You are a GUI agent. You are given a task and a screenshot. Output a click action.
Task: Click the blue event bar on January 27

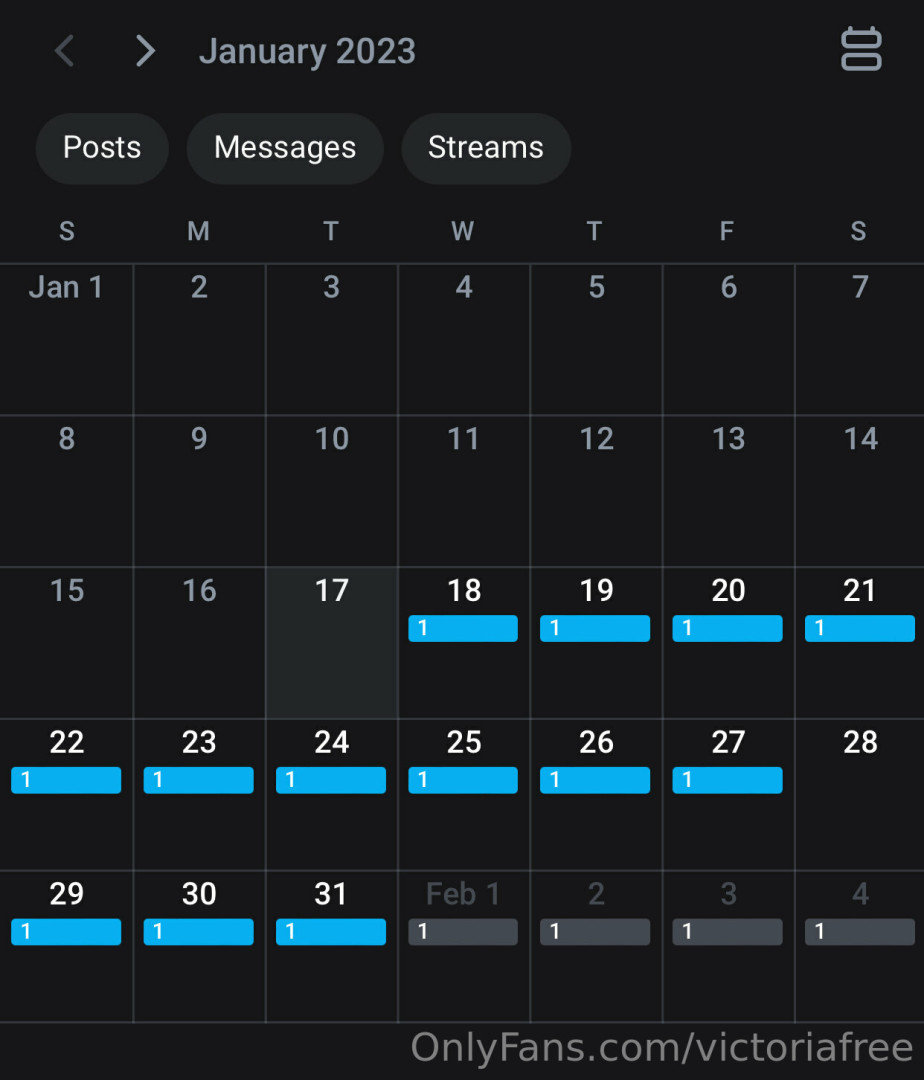pos(727,780)
